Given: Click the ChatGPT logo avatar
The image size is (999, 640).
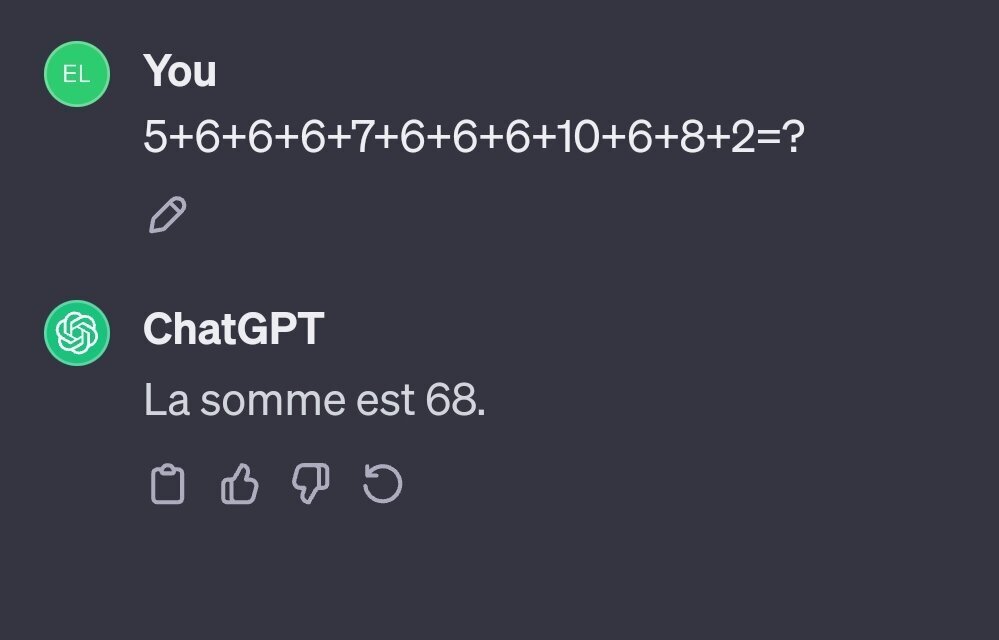Looking at the screenshot, I should [76, 332].
